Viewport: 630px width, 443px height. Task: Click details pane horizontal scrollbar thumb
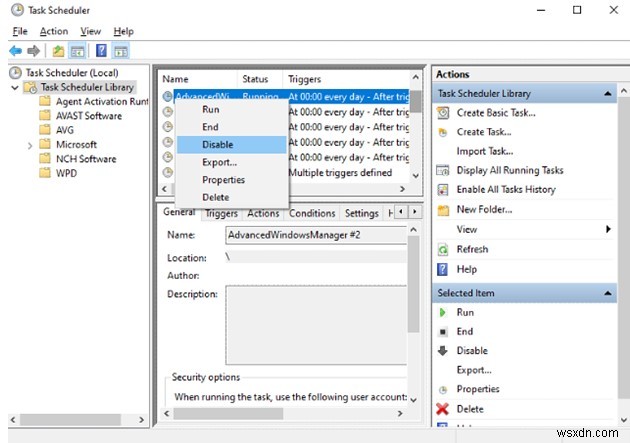228,413
